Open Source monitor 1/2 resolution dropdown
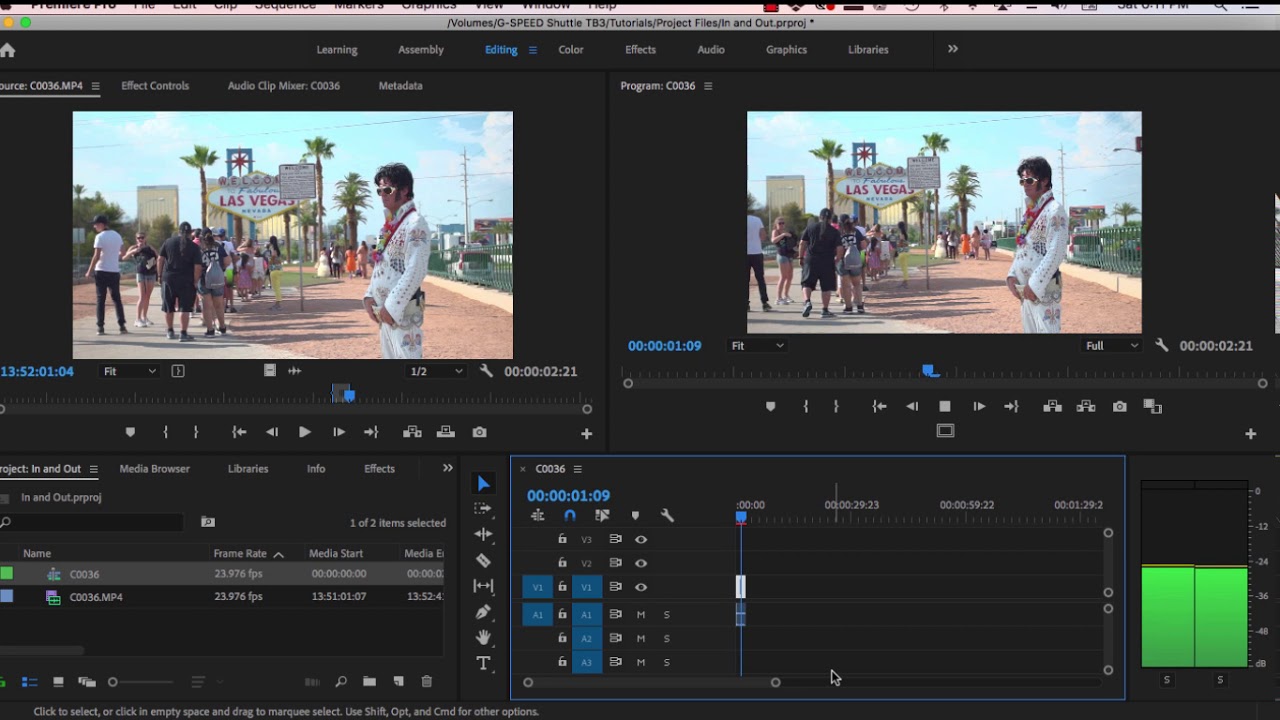This screenshot has width=1280, height=720. (437, 371)
